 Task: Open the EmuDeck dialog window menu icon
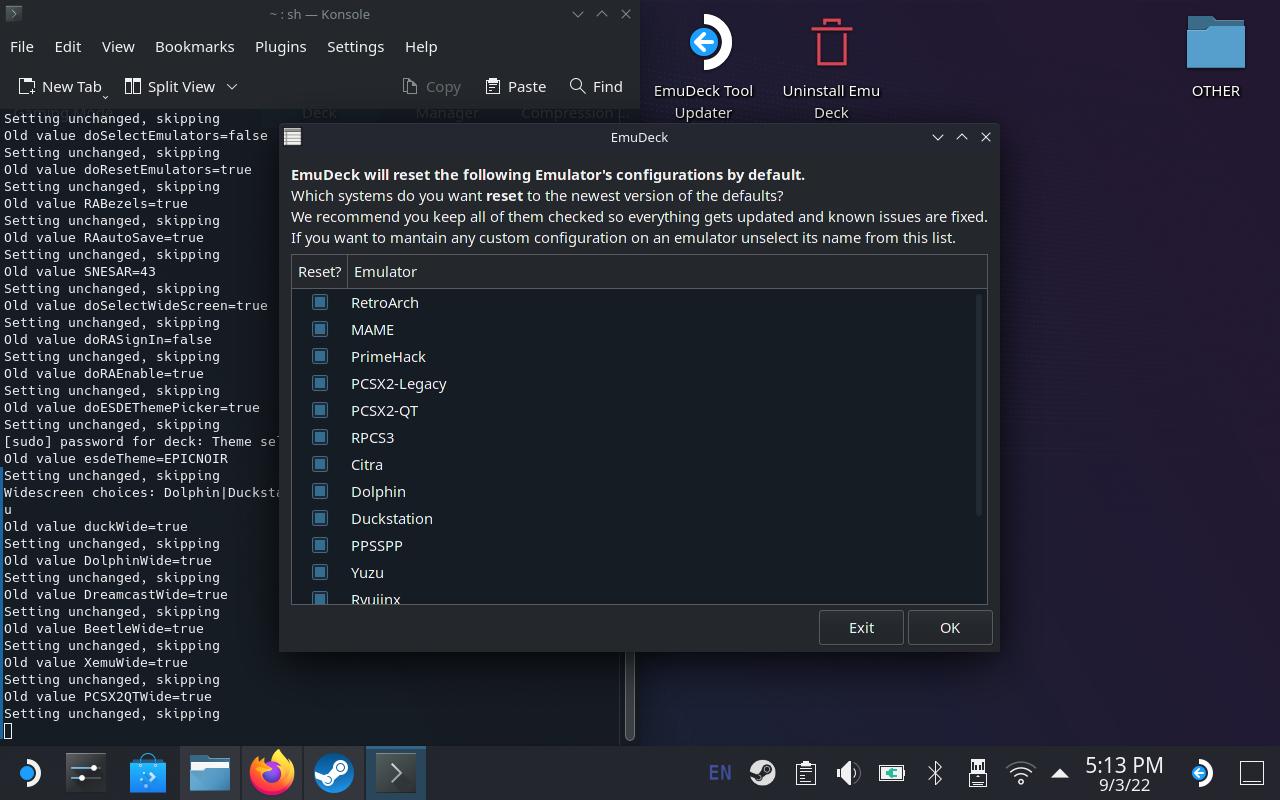(x=292, y=137)
